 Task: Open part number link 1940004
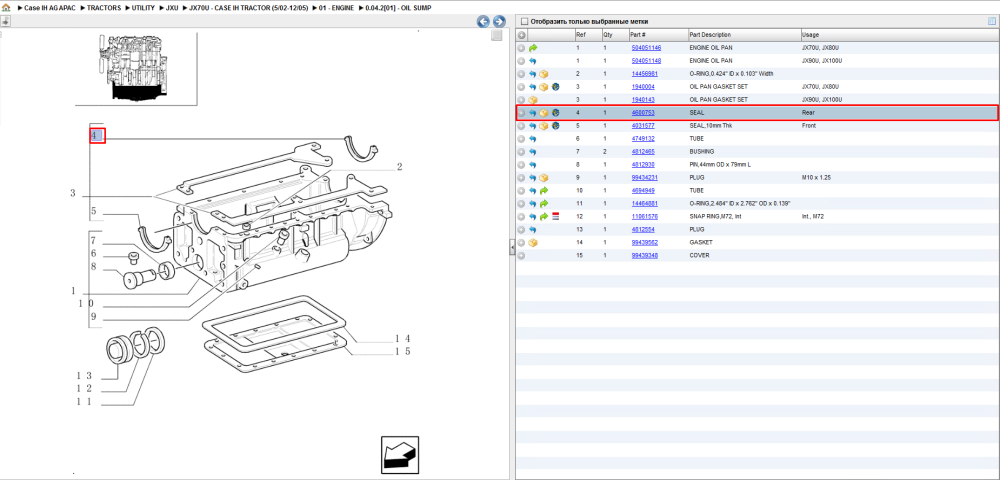643,87
